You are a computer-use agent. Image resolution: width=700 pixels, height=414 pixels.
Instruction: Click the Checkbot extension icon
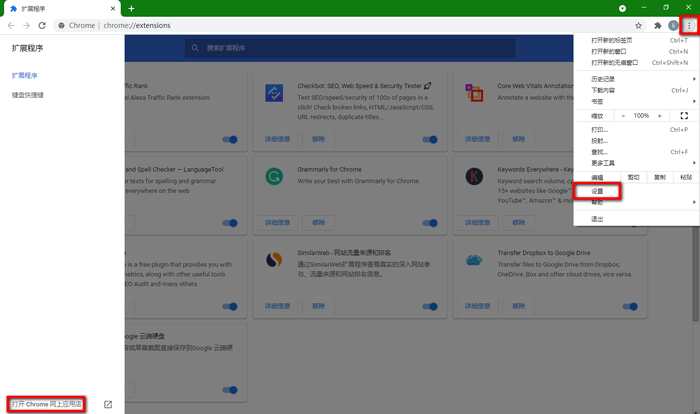click(x=274, y=93)
